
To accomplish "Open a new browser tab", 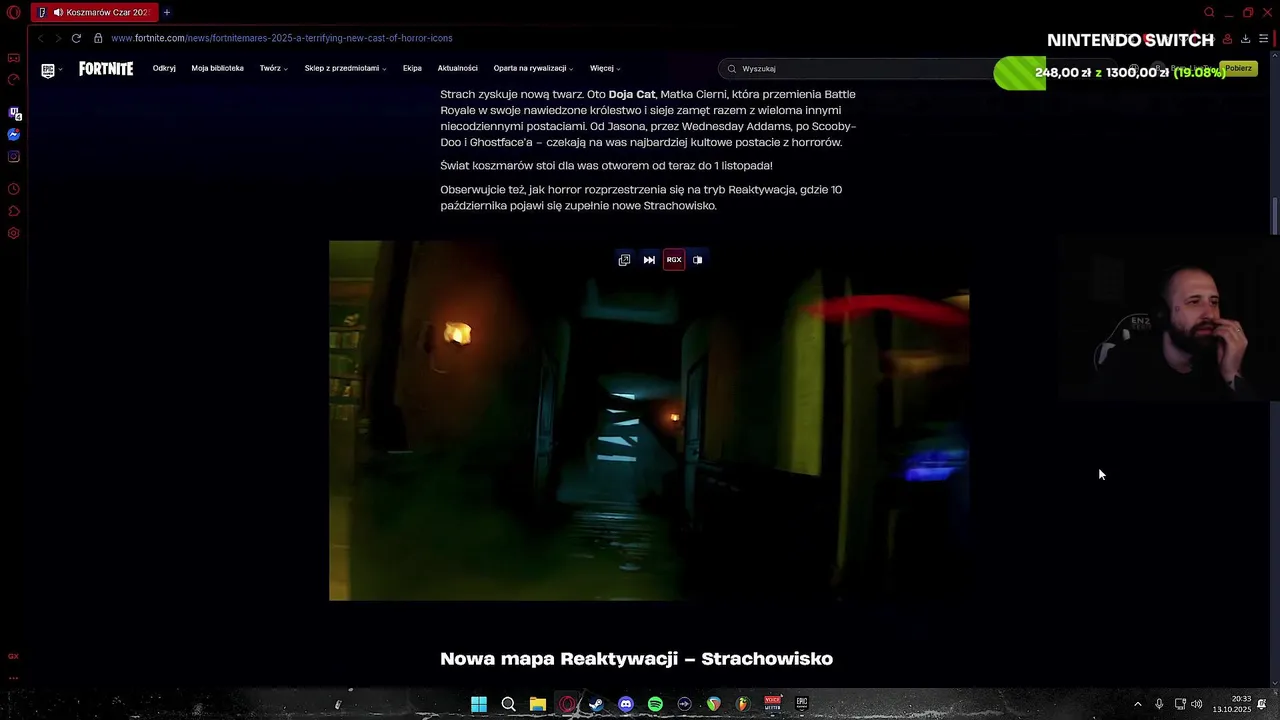I will 167,12.
